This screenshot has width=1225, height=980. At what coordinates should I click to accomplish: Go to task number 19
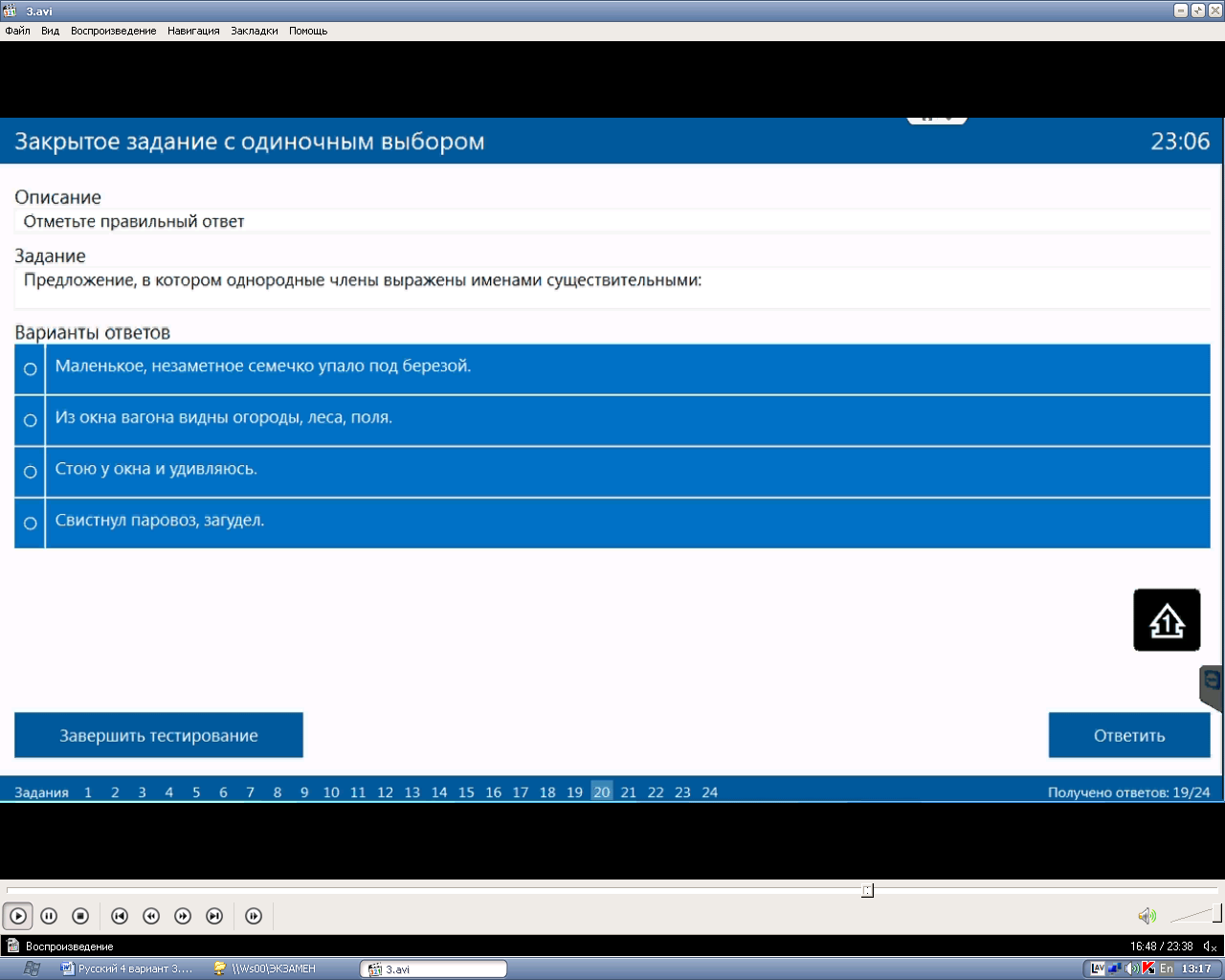[x=574, y=792]
